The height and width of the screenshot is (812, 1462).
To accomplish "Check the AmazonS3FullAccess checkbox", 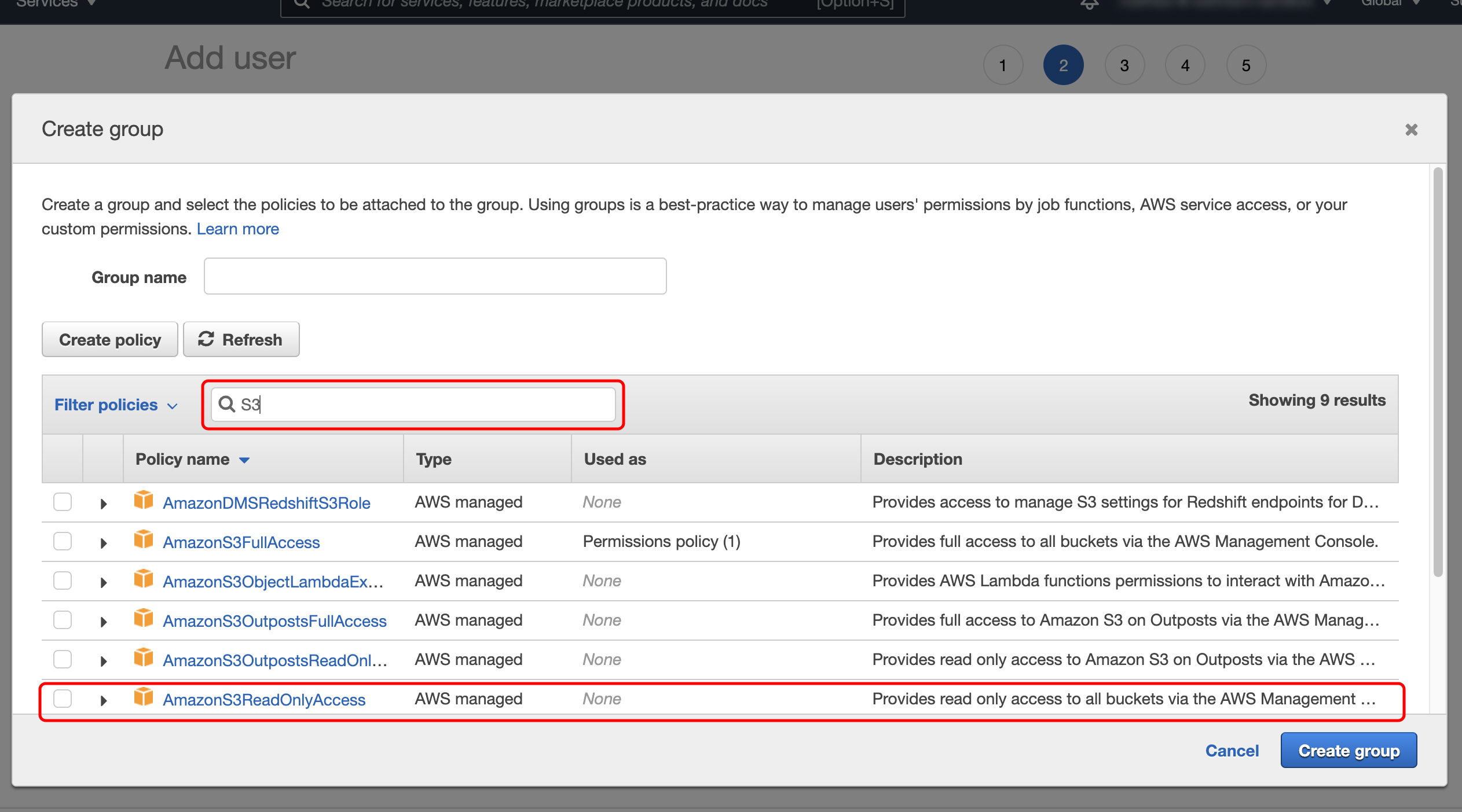I will [x=63, y=541].
